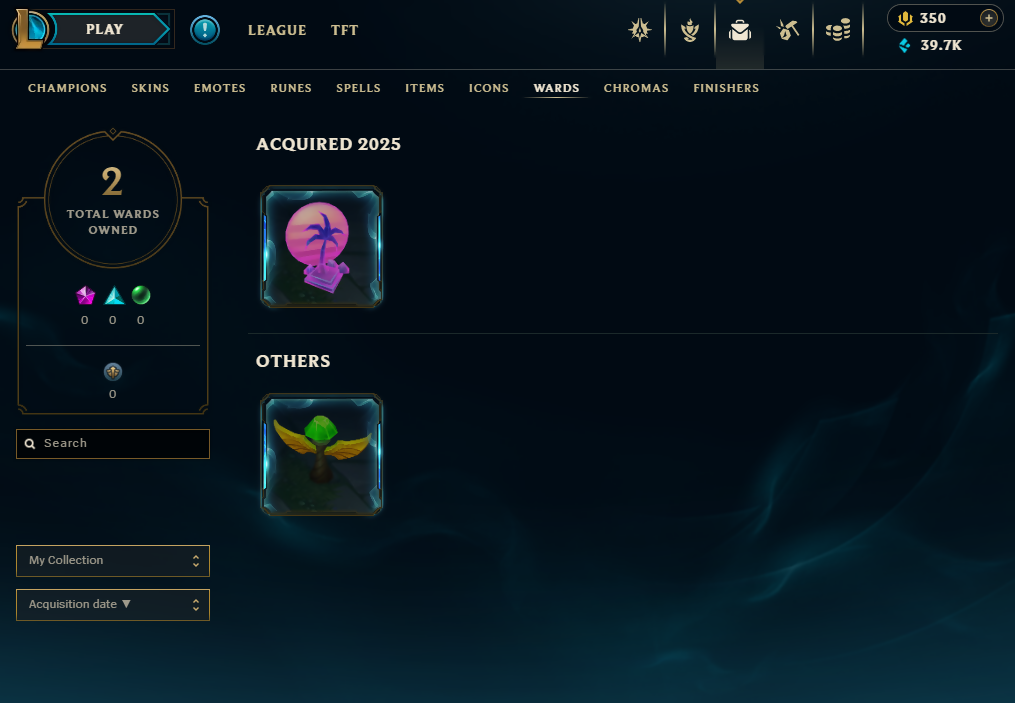Open the TFT menu link
The height and width of the screenshot is (703, 1015).
coord(344,30)
